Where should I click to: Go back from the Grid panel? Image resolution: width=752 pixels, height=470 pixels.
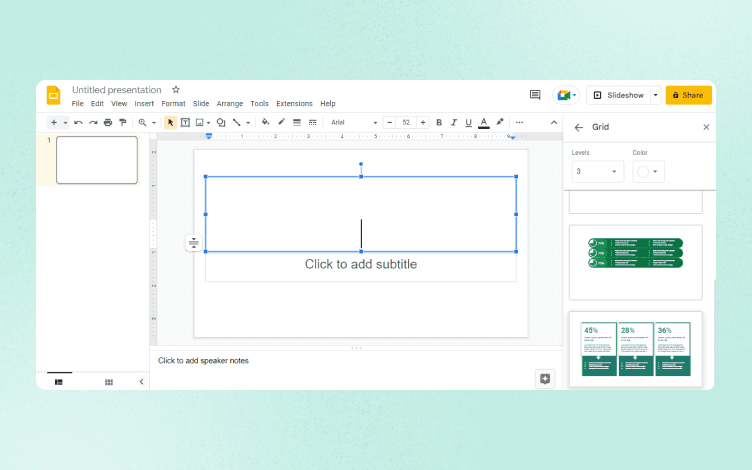pyautogui.click(x=579, y=128)
